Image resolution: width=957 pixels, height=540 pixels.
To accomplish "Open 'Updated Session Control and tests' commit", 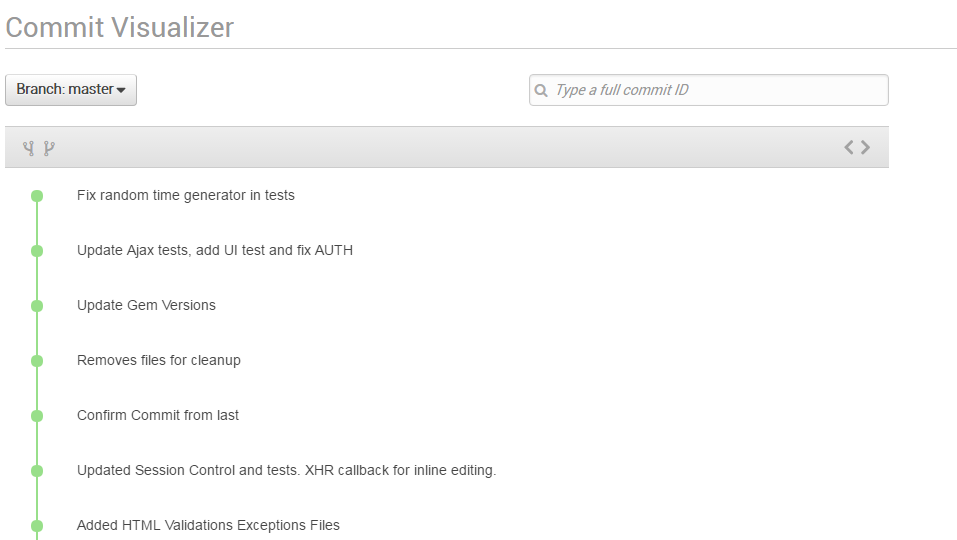I will (x=286, y=470).
